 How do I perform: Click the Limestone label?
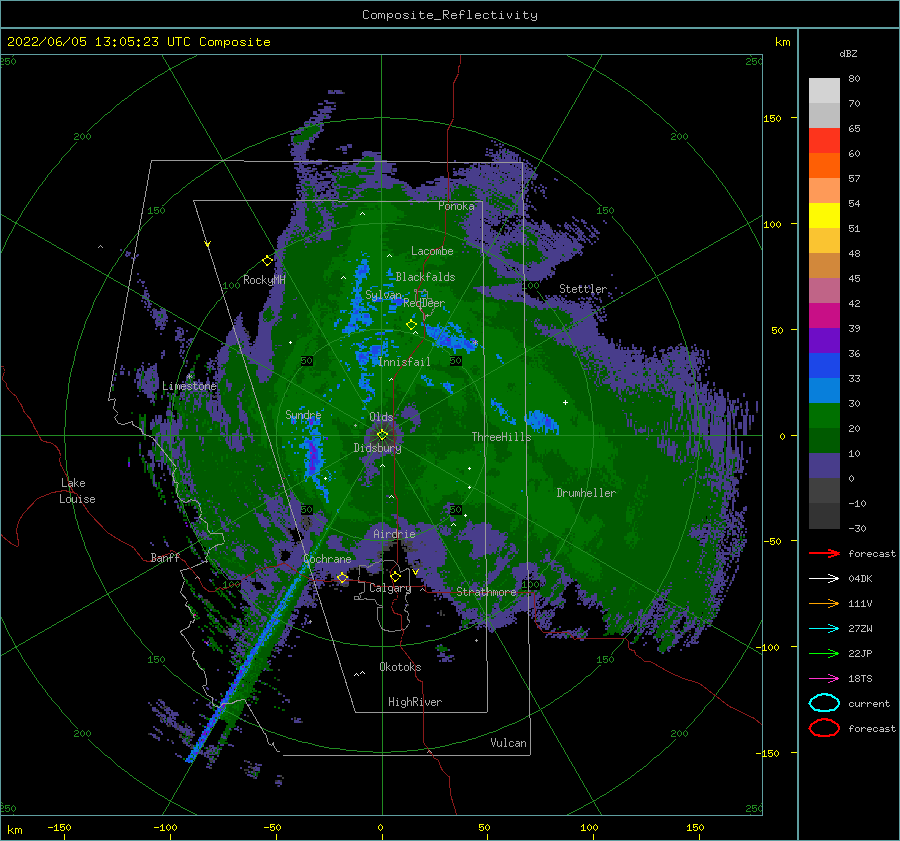(189, 386)
